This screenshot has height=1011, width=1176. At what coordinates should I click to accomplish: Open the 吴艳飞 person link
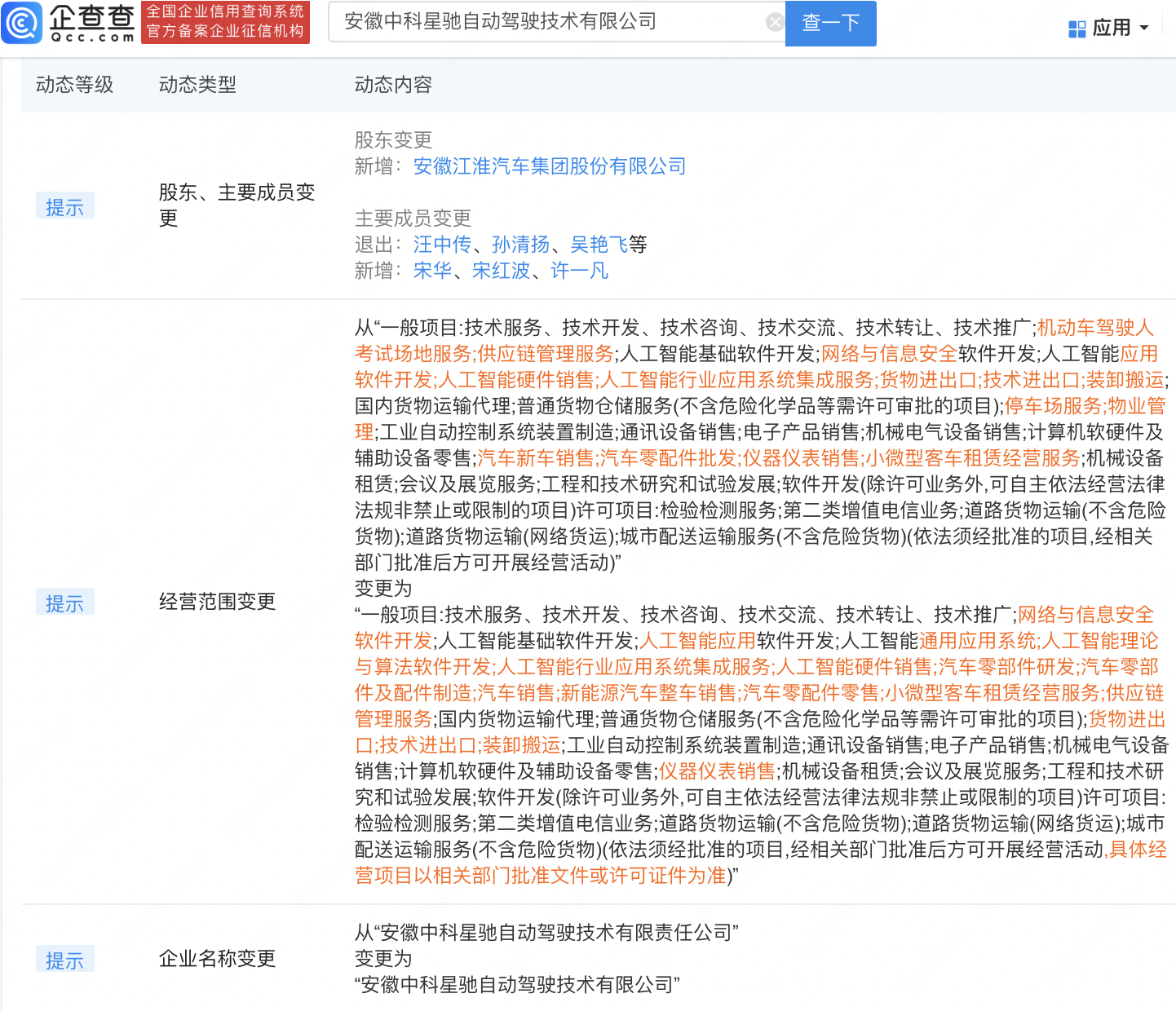click(x=599, y=245)
